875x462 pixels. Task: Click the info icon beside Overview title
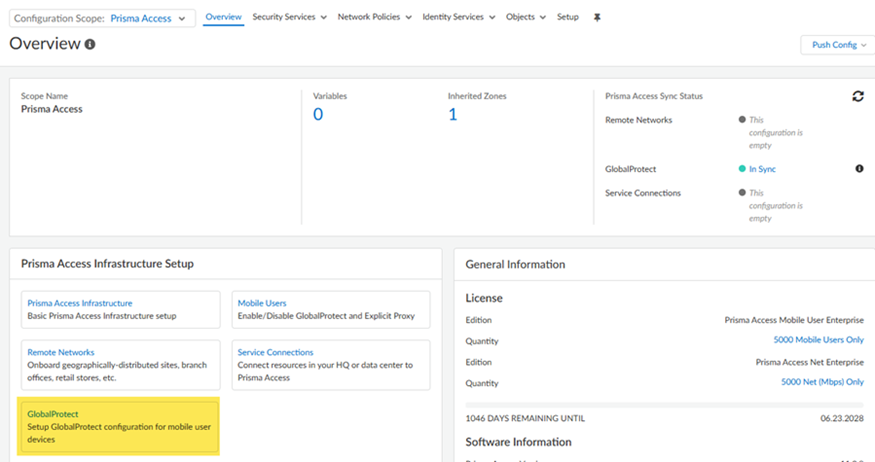pos(90,45)
